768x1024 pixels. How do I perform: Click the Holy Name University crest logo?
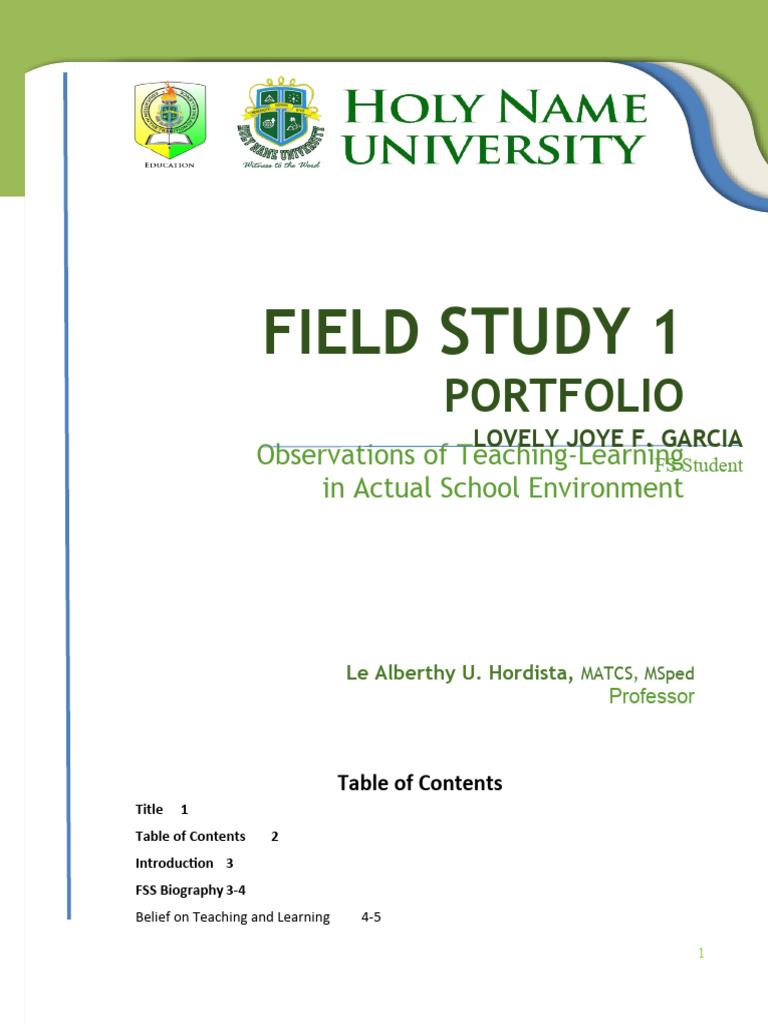[x=281, y=123]
